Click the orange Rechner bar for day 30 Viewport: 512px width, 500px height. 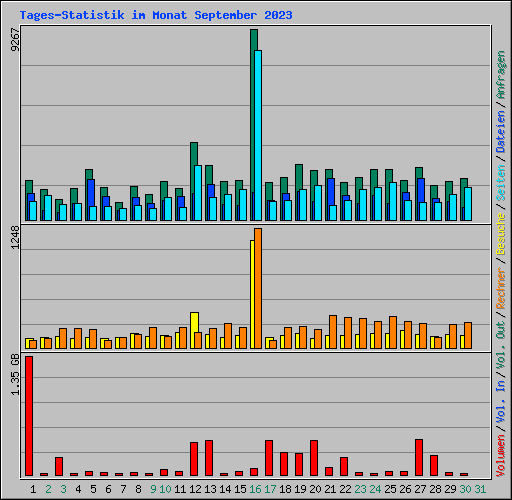[468, 335]
